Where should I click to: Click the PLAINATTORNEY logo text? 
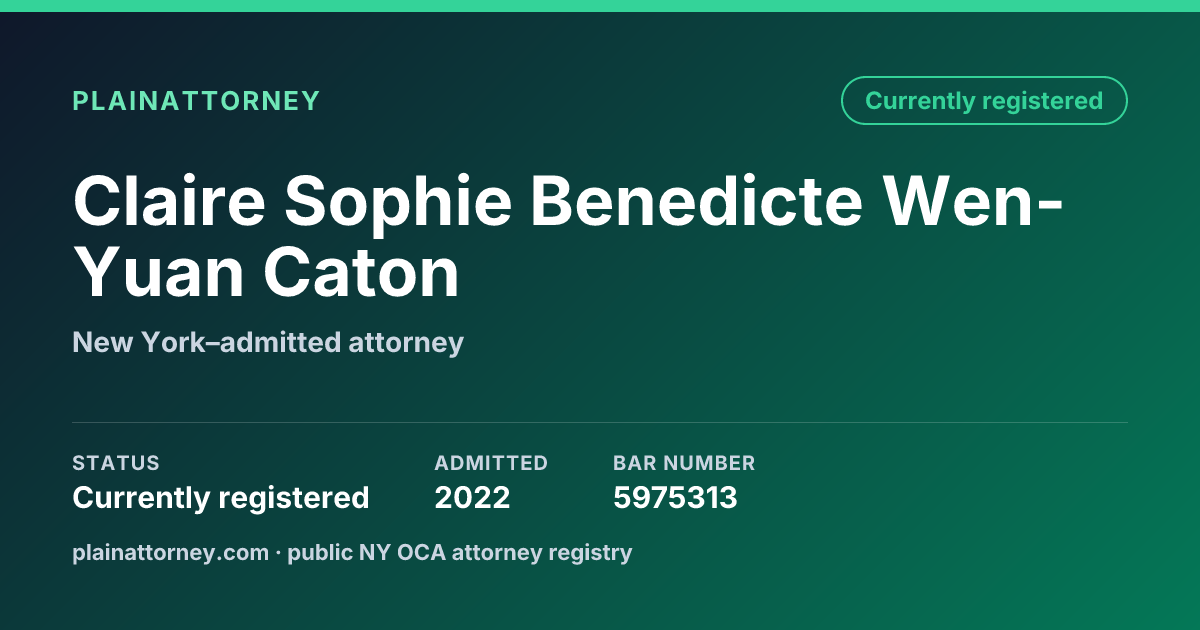[196, 101]
